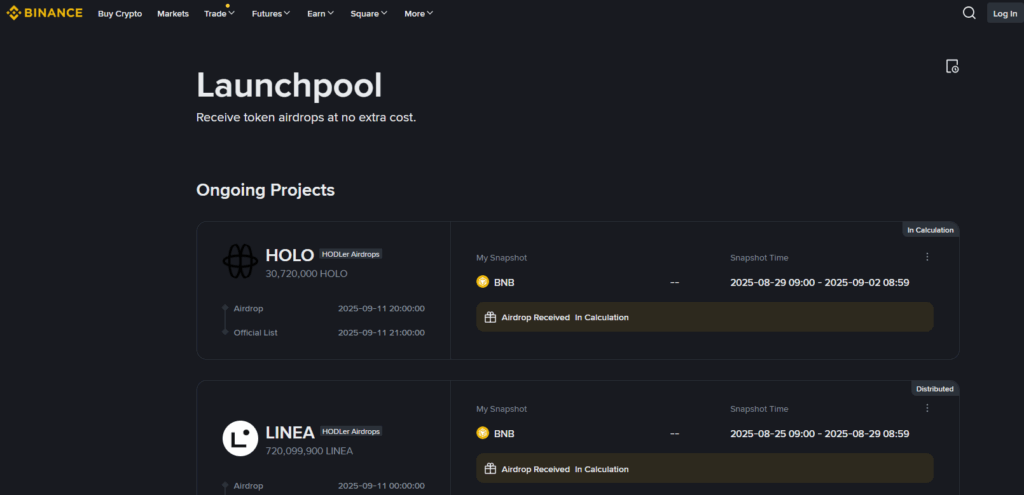Click snapshot time 2025-08-29 09:00 - 2025-09-02 08:59
The image size is (1024, 495).
[820, 283]
